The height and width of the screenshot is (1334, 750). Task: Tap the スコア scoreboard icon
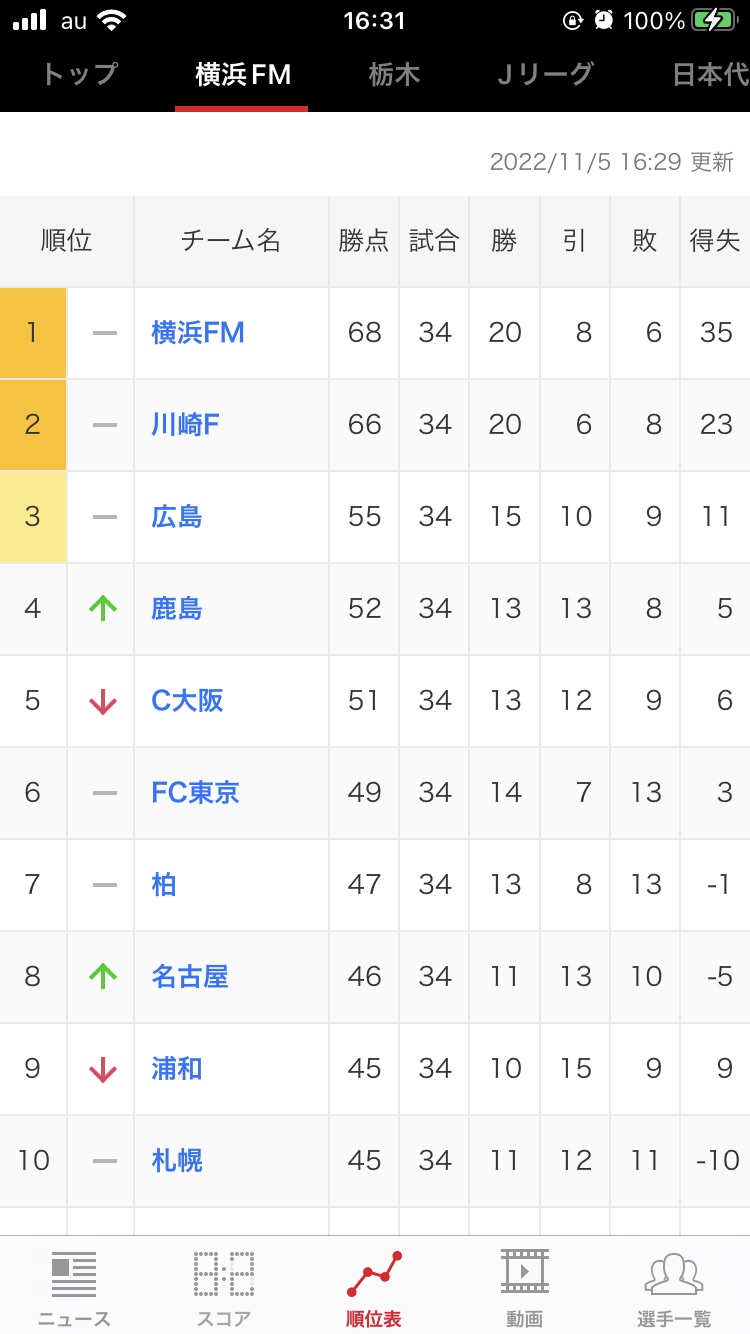pyautogui.click(x=224, y=1275)
